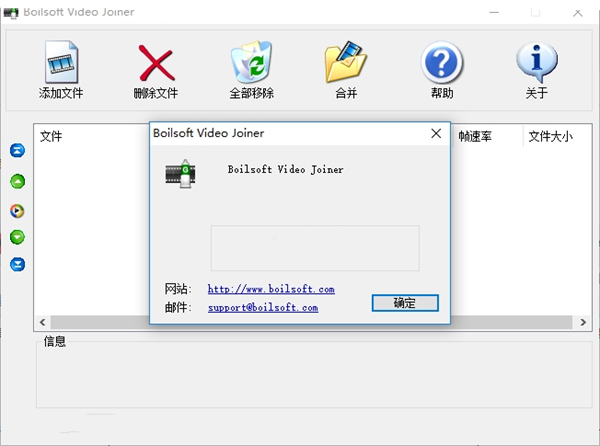Open Help (帮助) question mark icon
This screenshot has width=600, height=446.
click(x=442, y=62)
